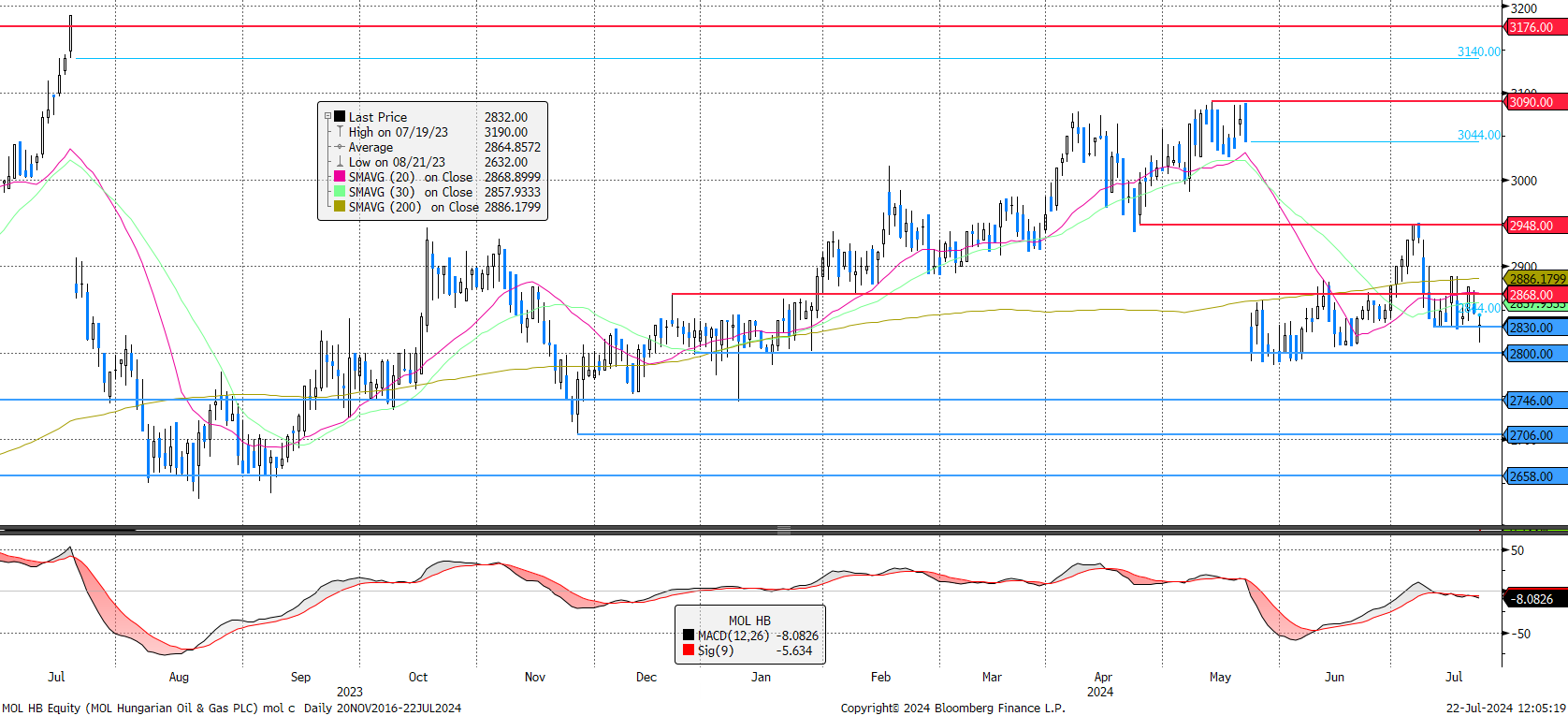Click the Low marker icon in legend
Screen dimensions: 1568x716
click(x=340, y=162)
